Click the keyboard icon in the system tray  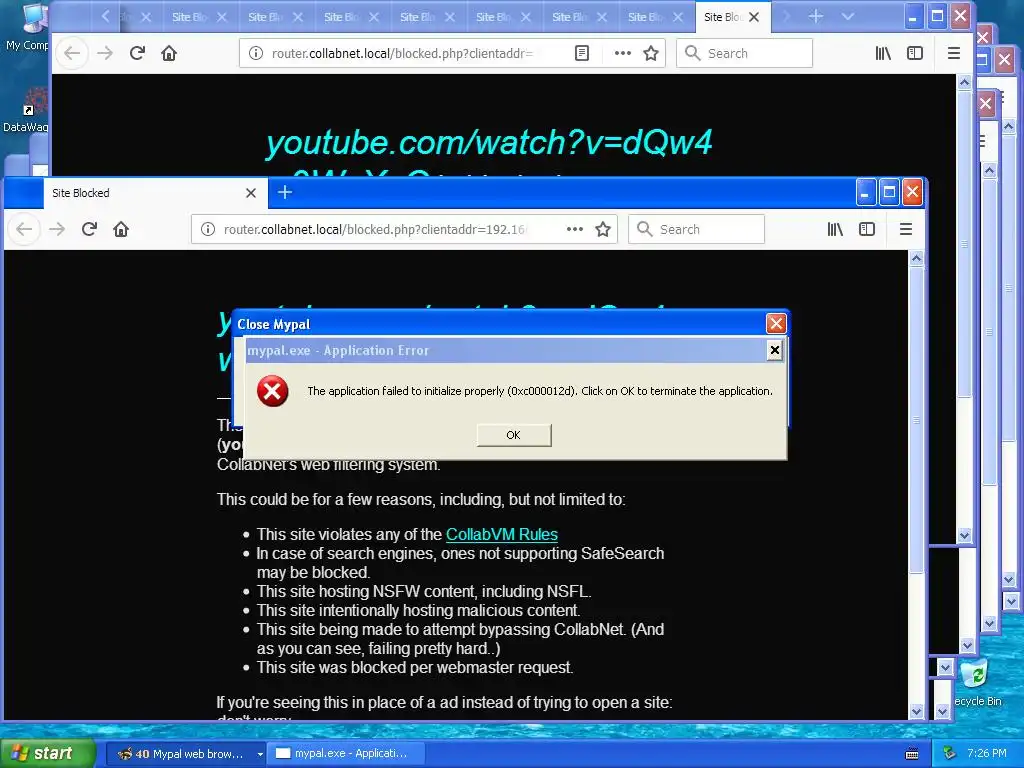[912, 754]
